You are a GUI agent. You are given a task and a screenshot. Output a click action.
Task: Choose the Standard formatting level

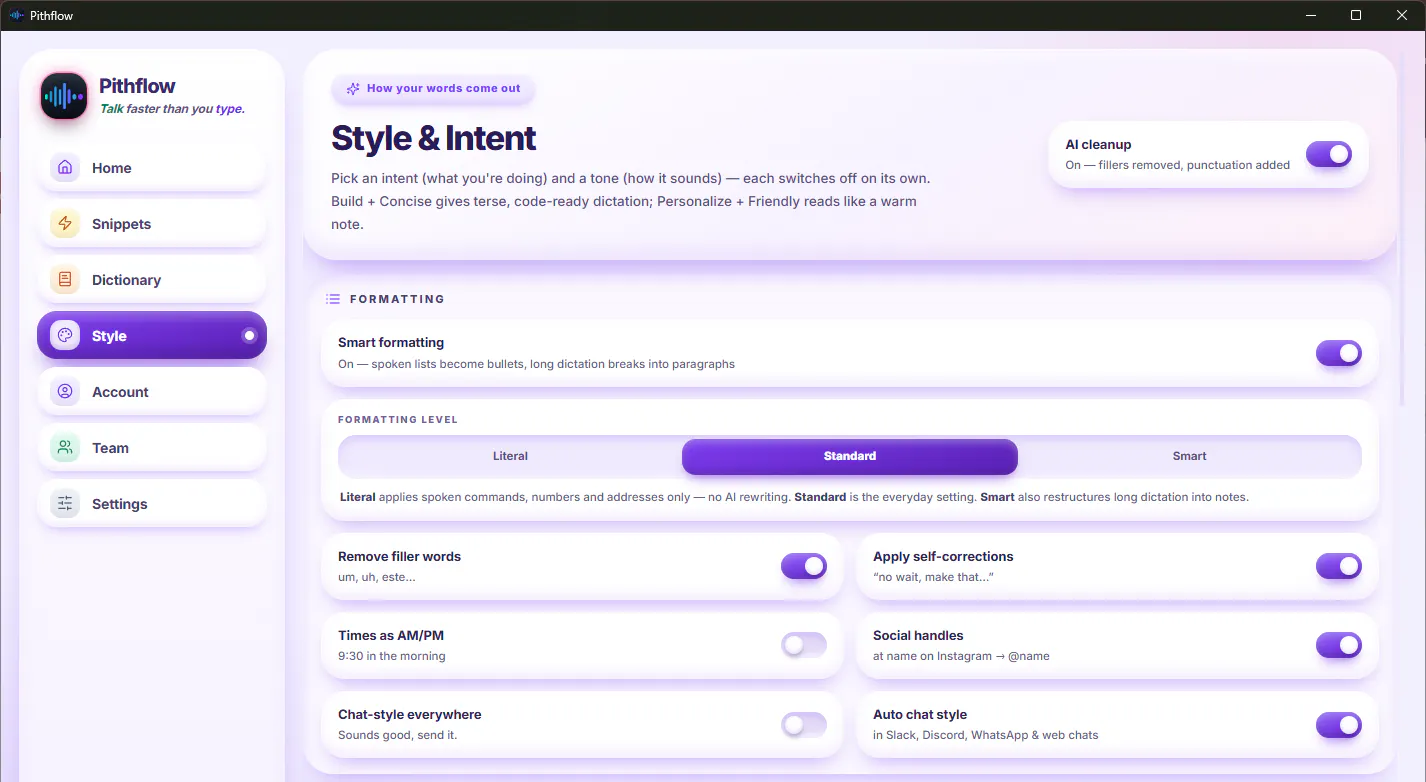[x=850, y=456]
